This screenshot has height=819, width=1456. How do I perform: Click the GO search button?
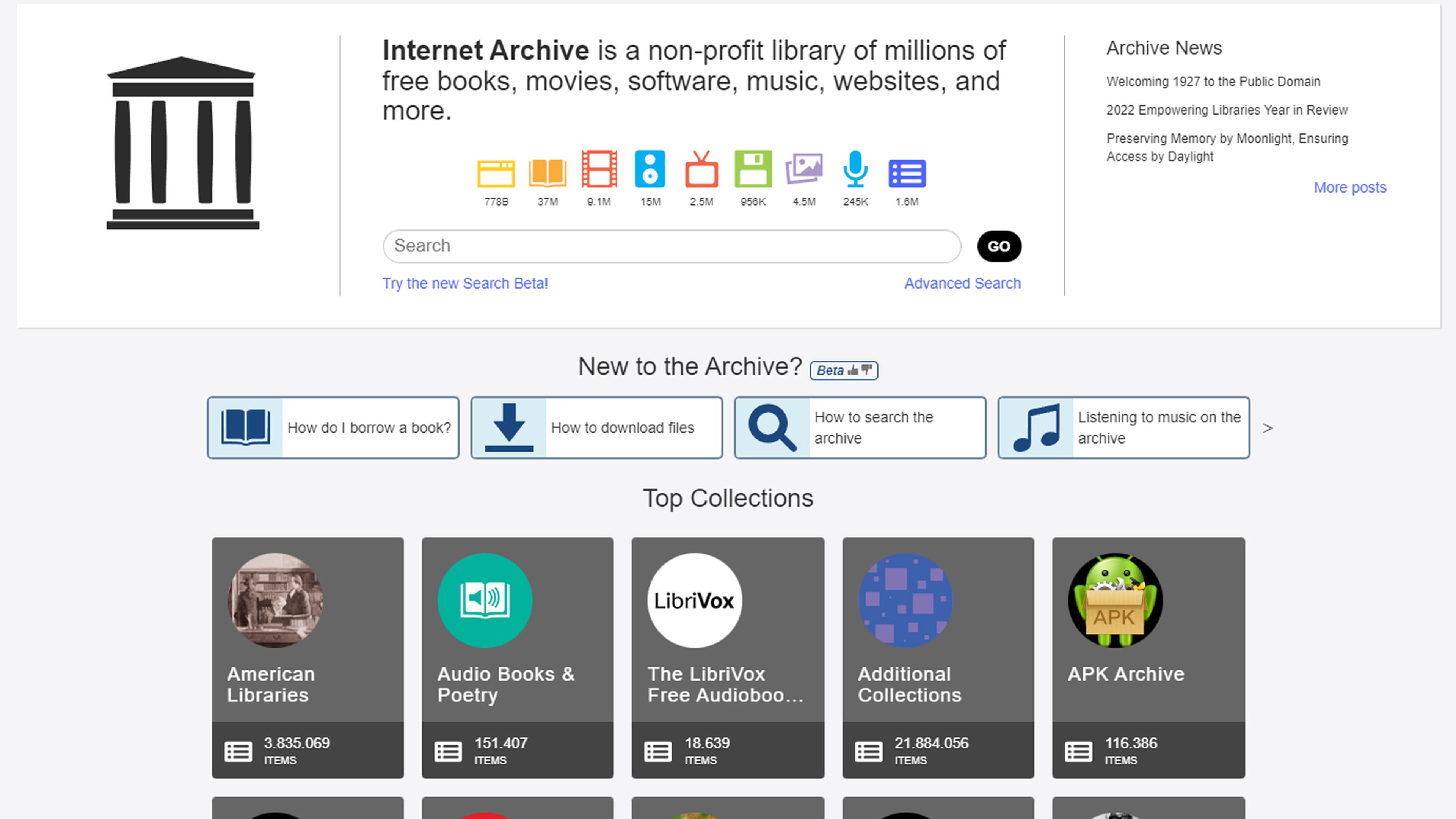coord(999,246)
